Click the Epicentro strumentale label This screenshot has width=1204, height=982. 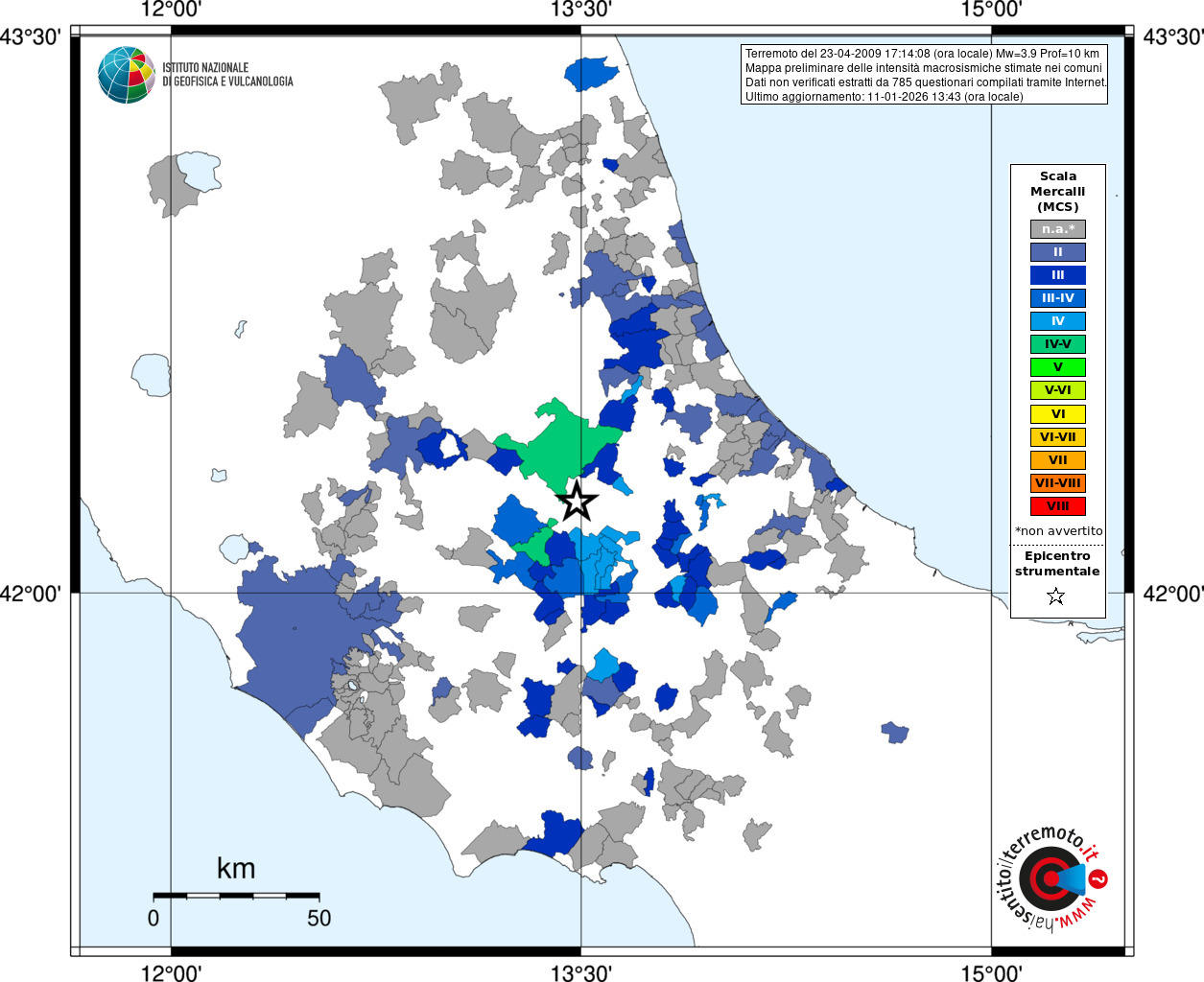1057,564
